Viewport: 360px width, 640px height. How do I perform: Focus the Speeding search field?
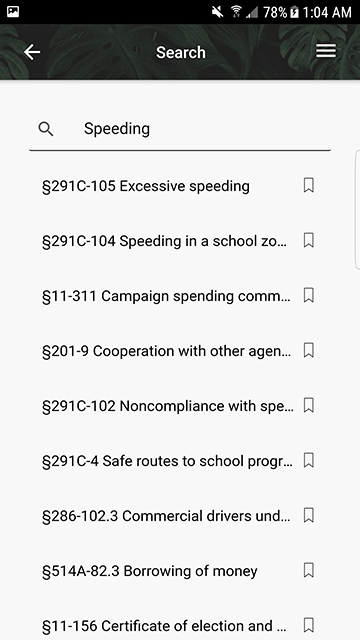(x=180, y=129)
